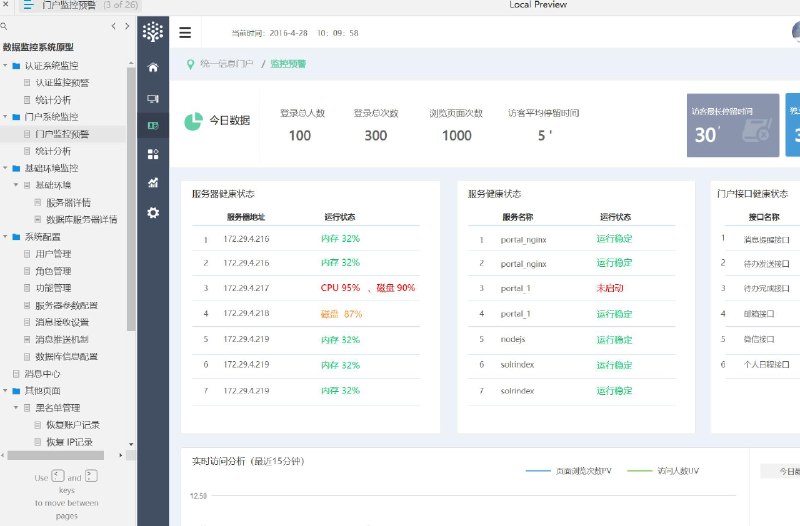The width and height of the screenshot is (800, 526).
Task: Open 统计分析 under 门户系统监控
Action: click(53, 151)
